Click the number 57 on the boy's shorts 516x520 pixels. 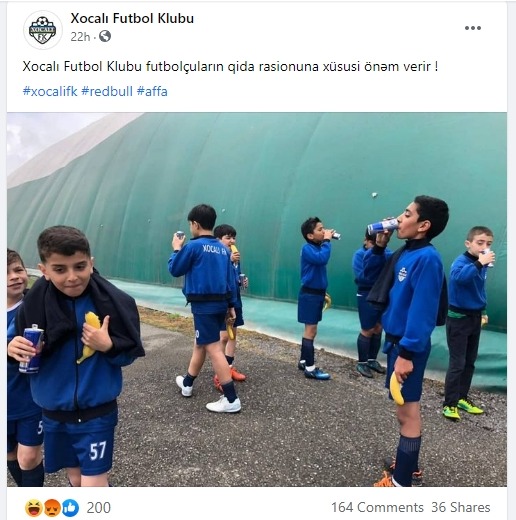click(x=98, y=451)
